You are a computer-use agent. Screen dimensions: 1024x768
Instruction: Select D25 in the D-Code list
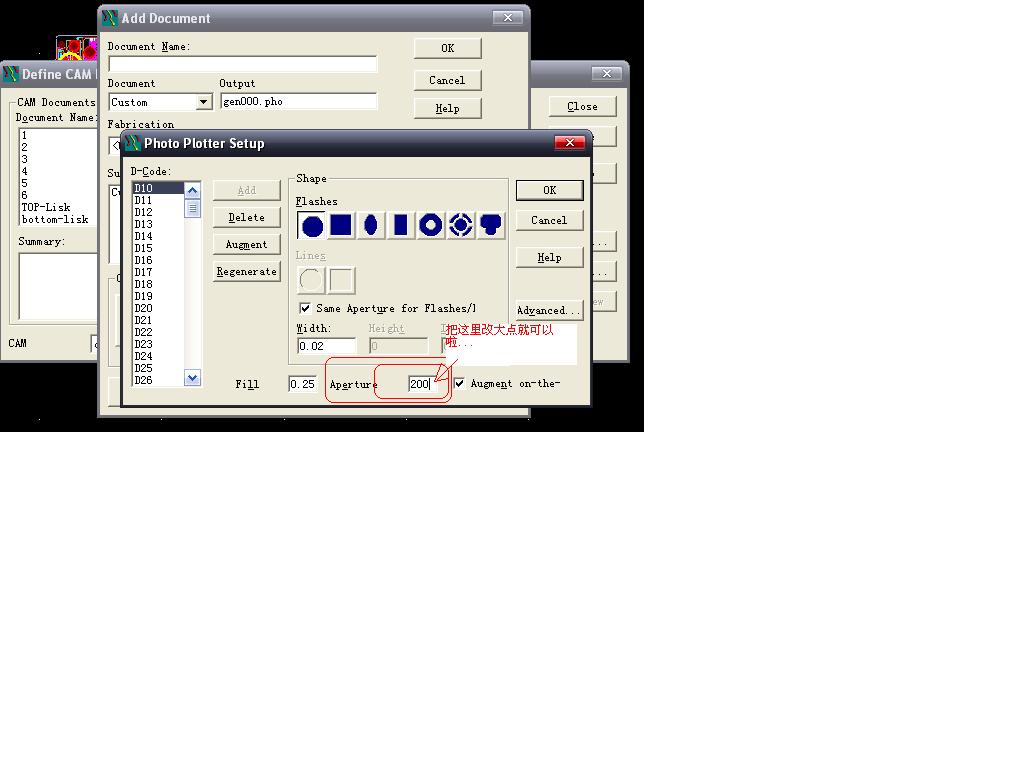coord(159,368)
